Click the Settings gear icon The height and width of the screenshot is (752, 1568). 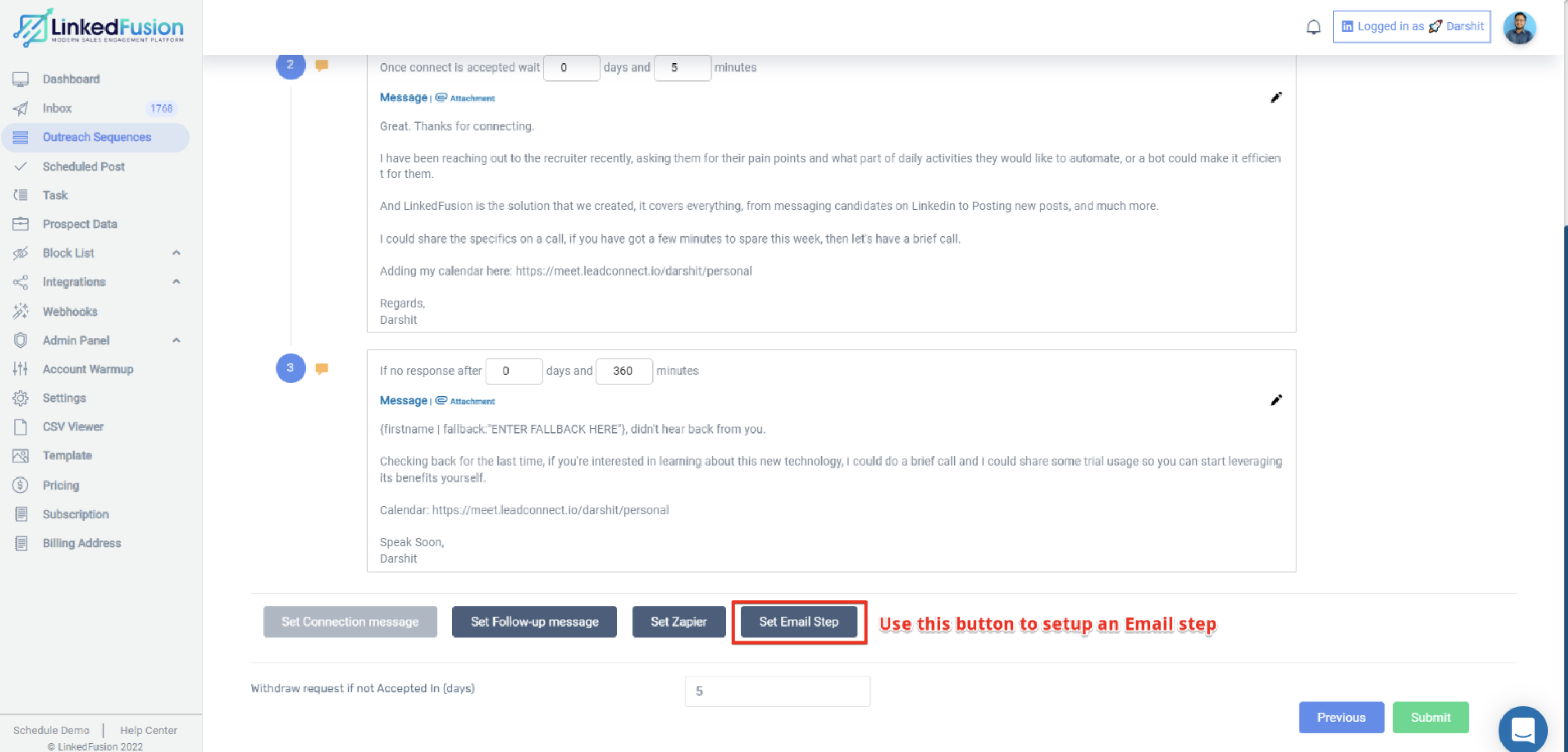click(21, 398)
